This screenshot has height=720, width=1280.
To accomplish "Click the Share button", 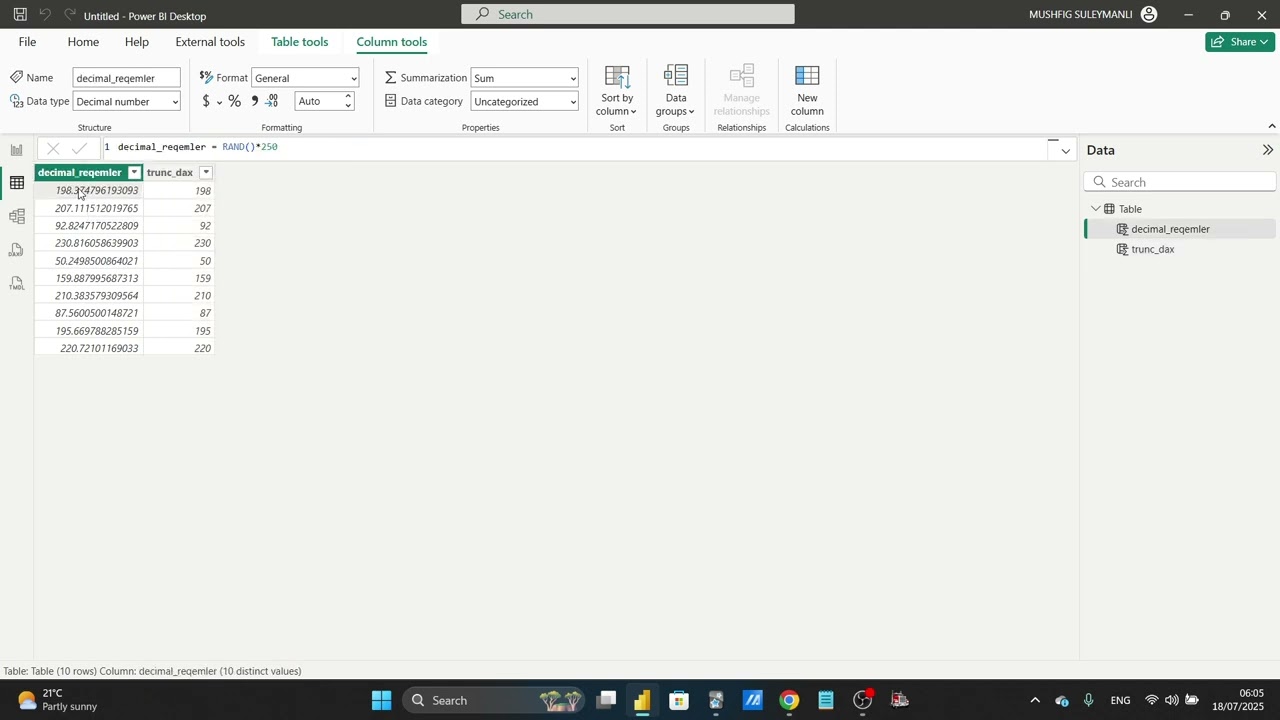I will (x=1240, y=42).
